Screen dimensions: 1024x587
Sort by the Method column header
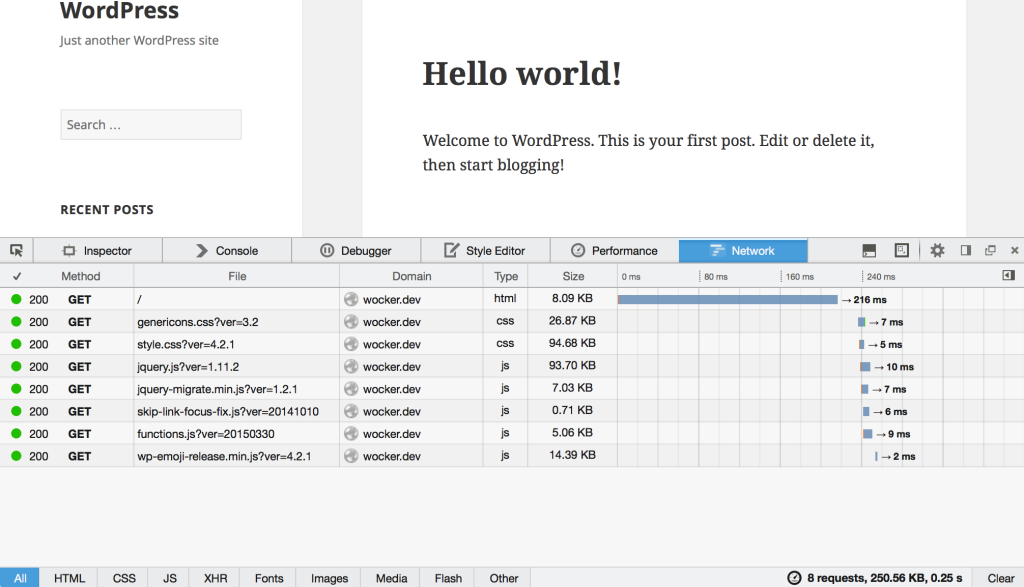81,277
